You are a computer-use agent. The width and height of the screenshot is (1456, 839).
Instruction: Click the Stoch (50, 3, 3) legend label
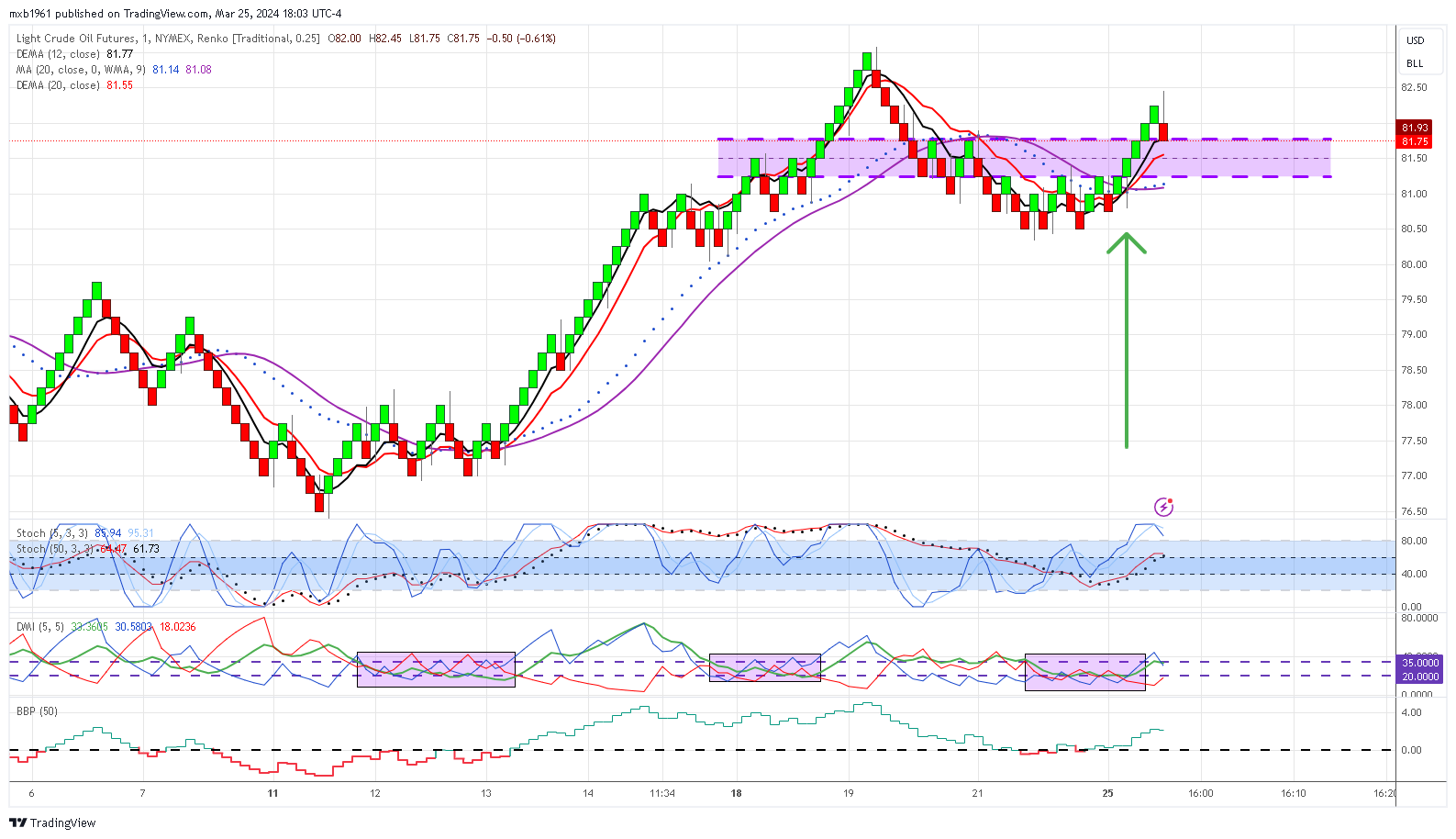[x=55, y=549]
